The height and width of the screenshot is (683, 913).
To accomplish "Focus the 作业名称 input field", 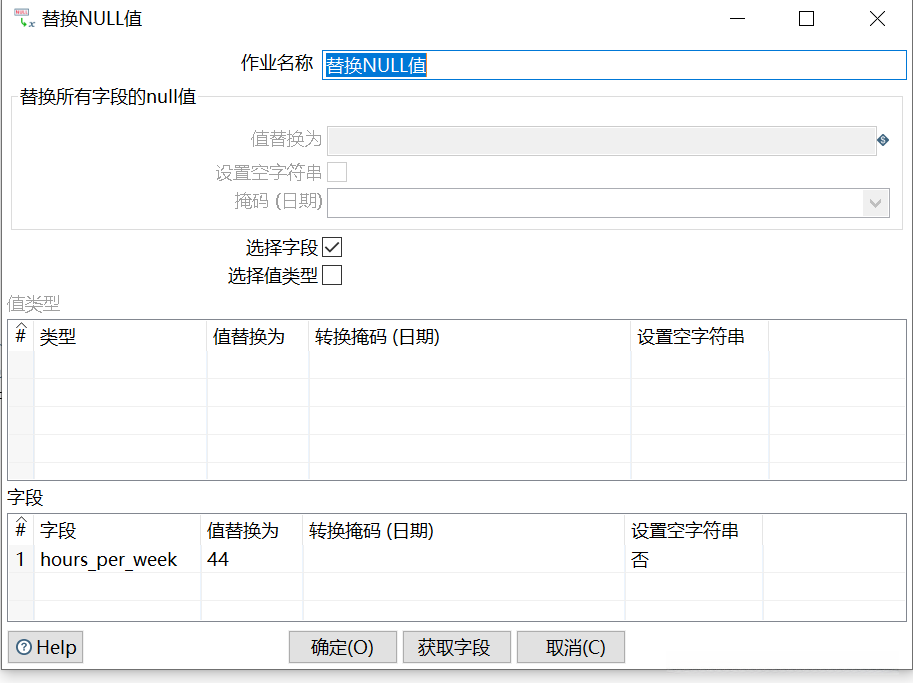I will (x=614, y=65).
